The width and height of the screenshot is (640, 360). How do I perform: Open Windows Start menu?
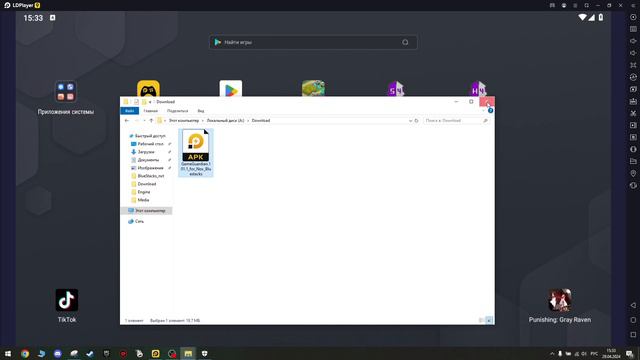click(x=7, y=353)
